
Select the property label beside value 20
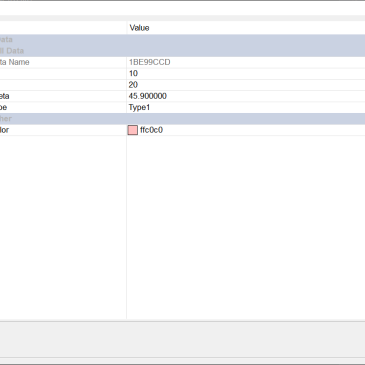point(63,85)
